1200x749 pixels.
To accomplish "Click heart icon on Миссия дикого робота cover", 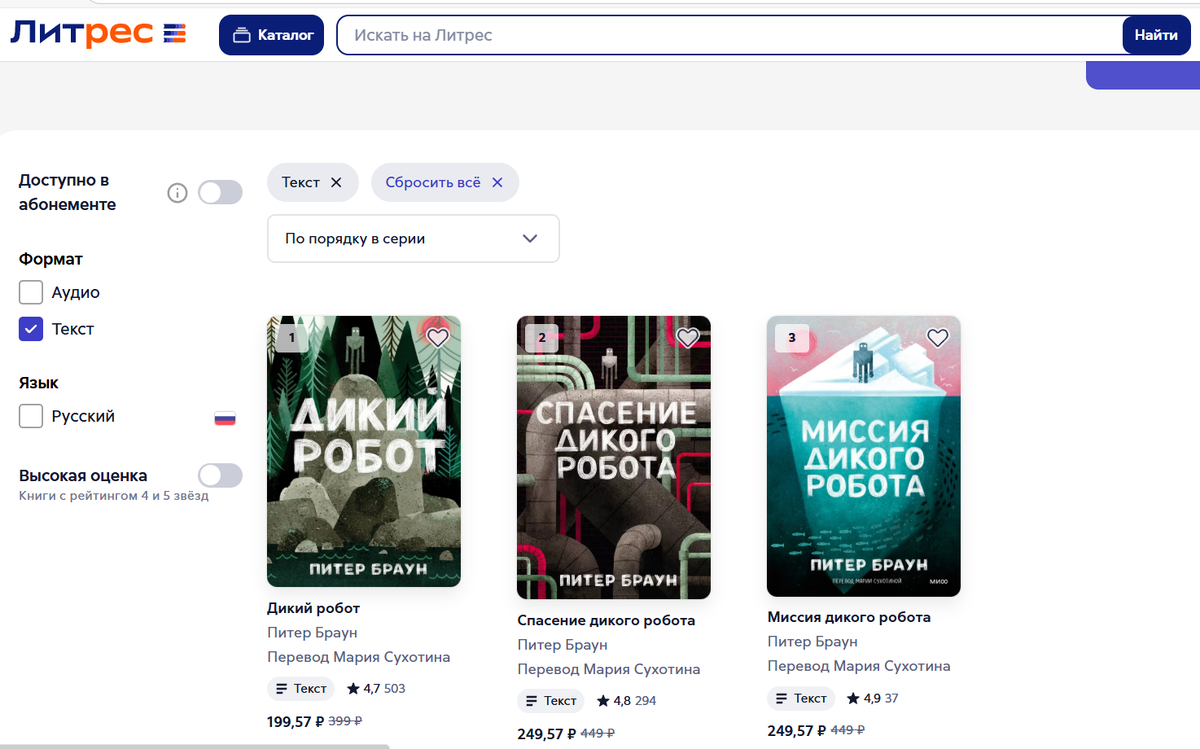I will [937, 337].
